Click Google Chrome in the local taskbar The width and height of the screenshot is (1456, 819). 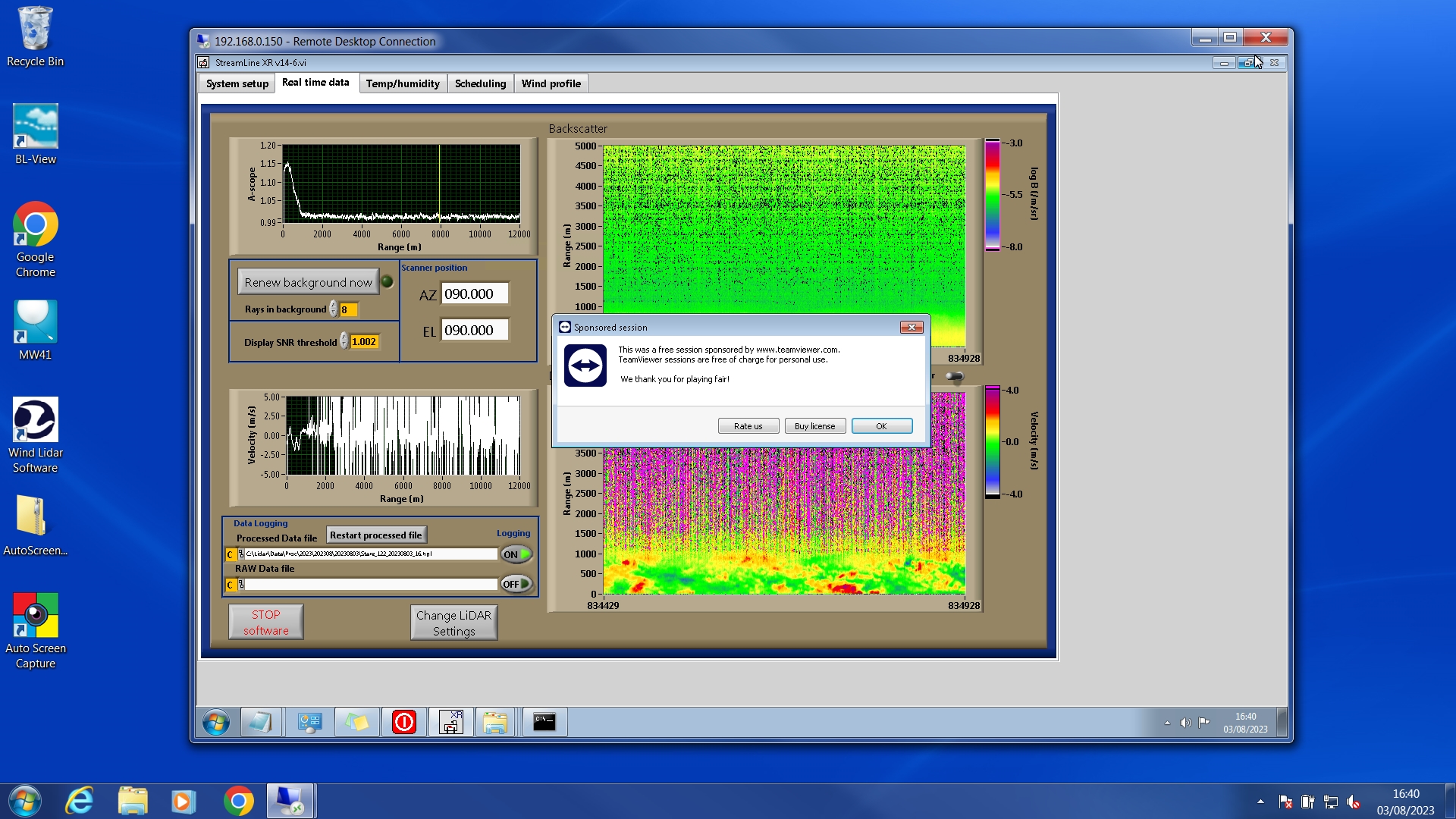[238, 801]
